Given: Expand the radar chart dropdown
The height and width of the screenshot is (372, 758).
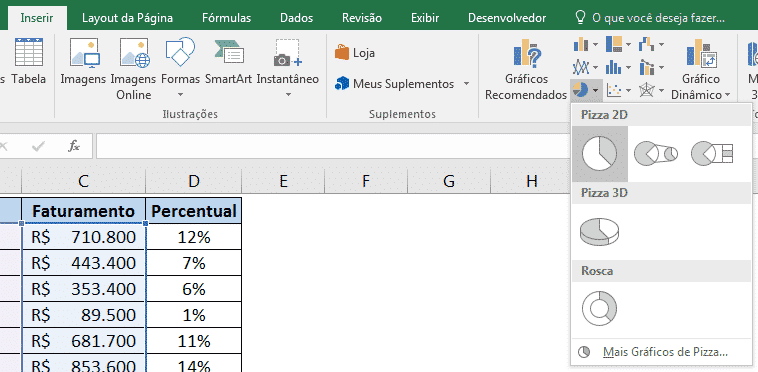Looking at the screenshot, I should [x=661, y=90].
